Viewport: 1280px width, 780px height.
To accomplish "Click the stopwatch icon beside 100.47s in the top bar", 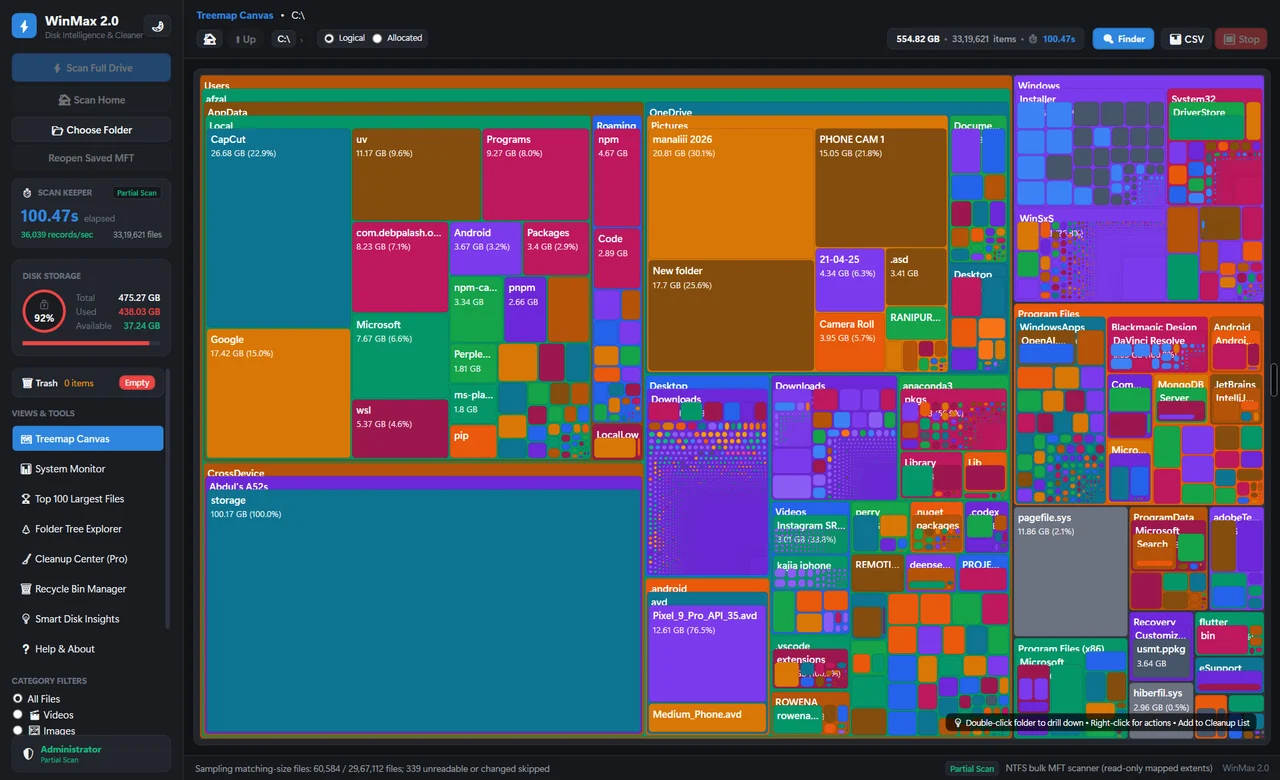I will [1033, 39].
